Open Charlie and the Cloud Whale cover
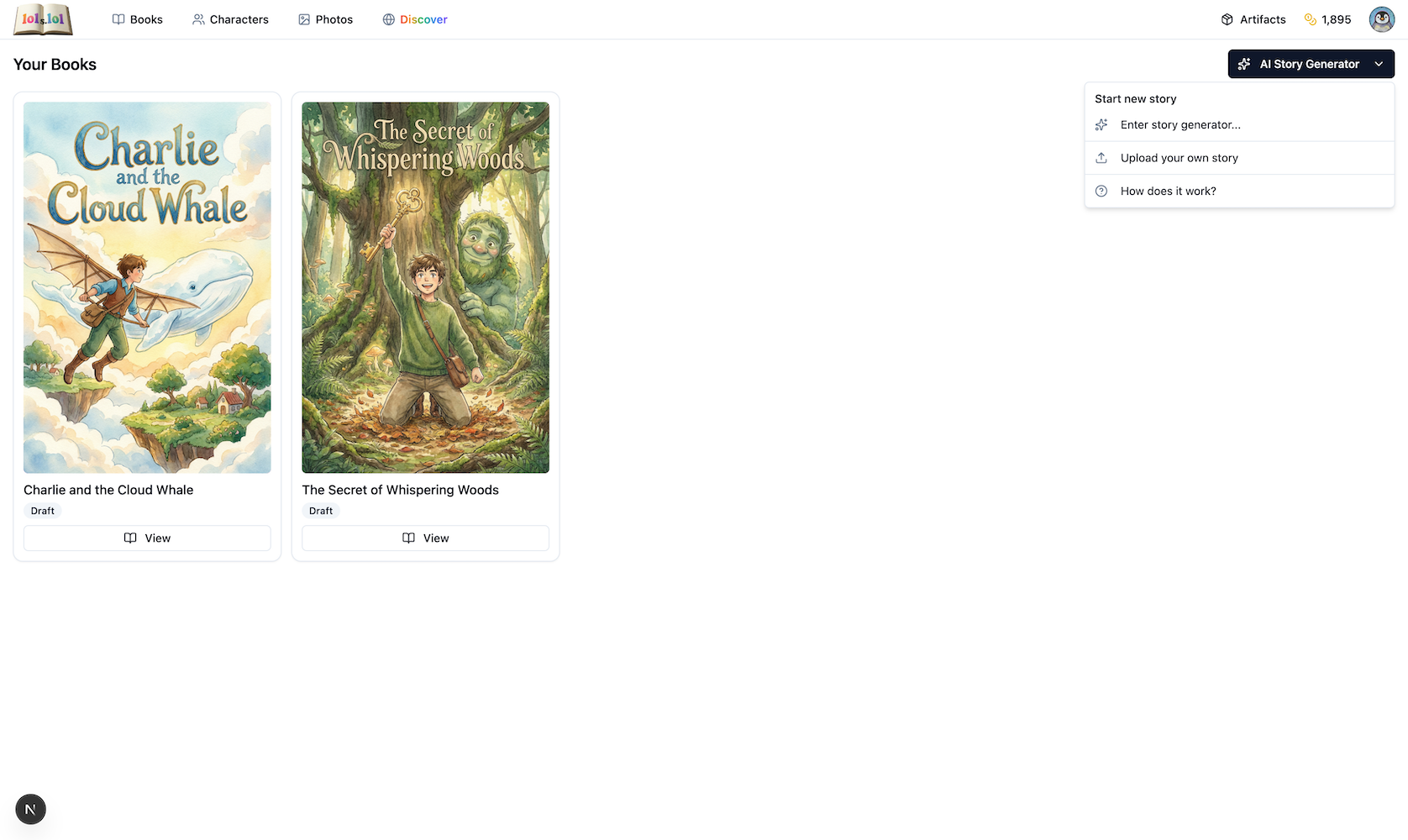1408x840 pixels. [147, 287]
